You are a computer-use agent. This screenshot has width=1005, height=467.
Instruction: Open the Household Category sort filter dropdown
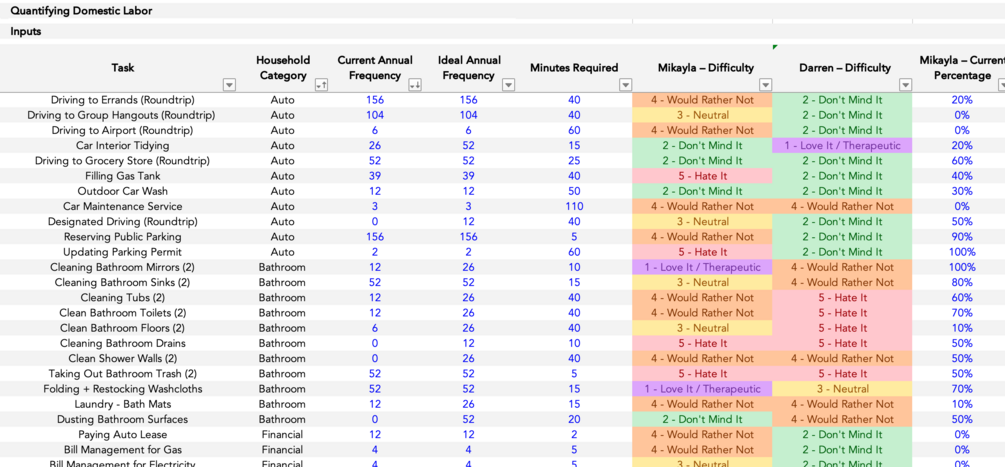coord(321,85)
